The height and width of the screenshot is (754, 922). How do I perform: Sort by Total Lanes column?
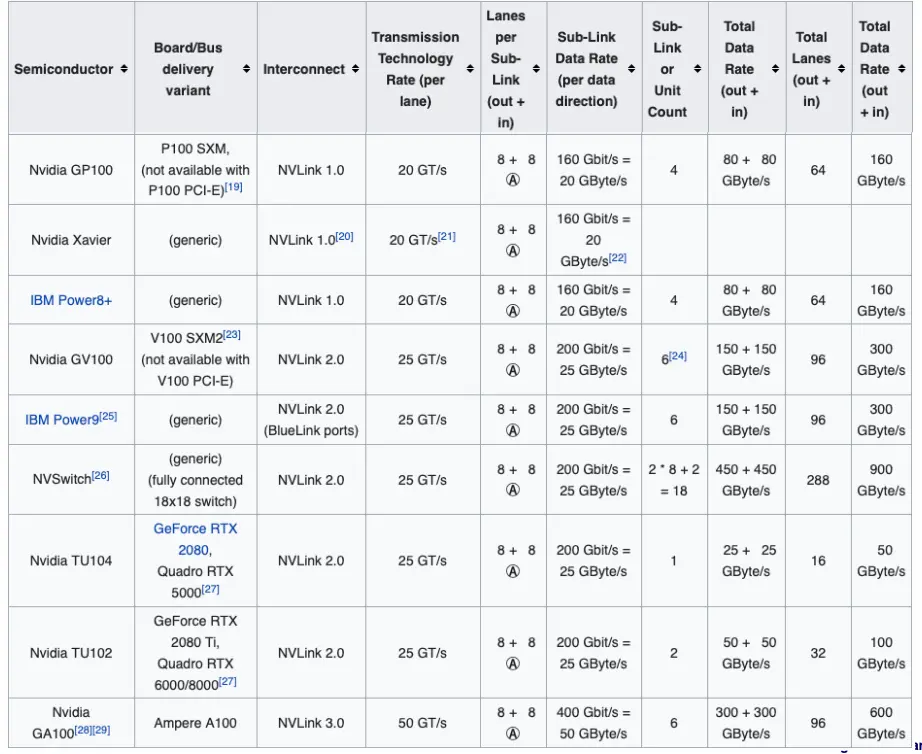841,69
